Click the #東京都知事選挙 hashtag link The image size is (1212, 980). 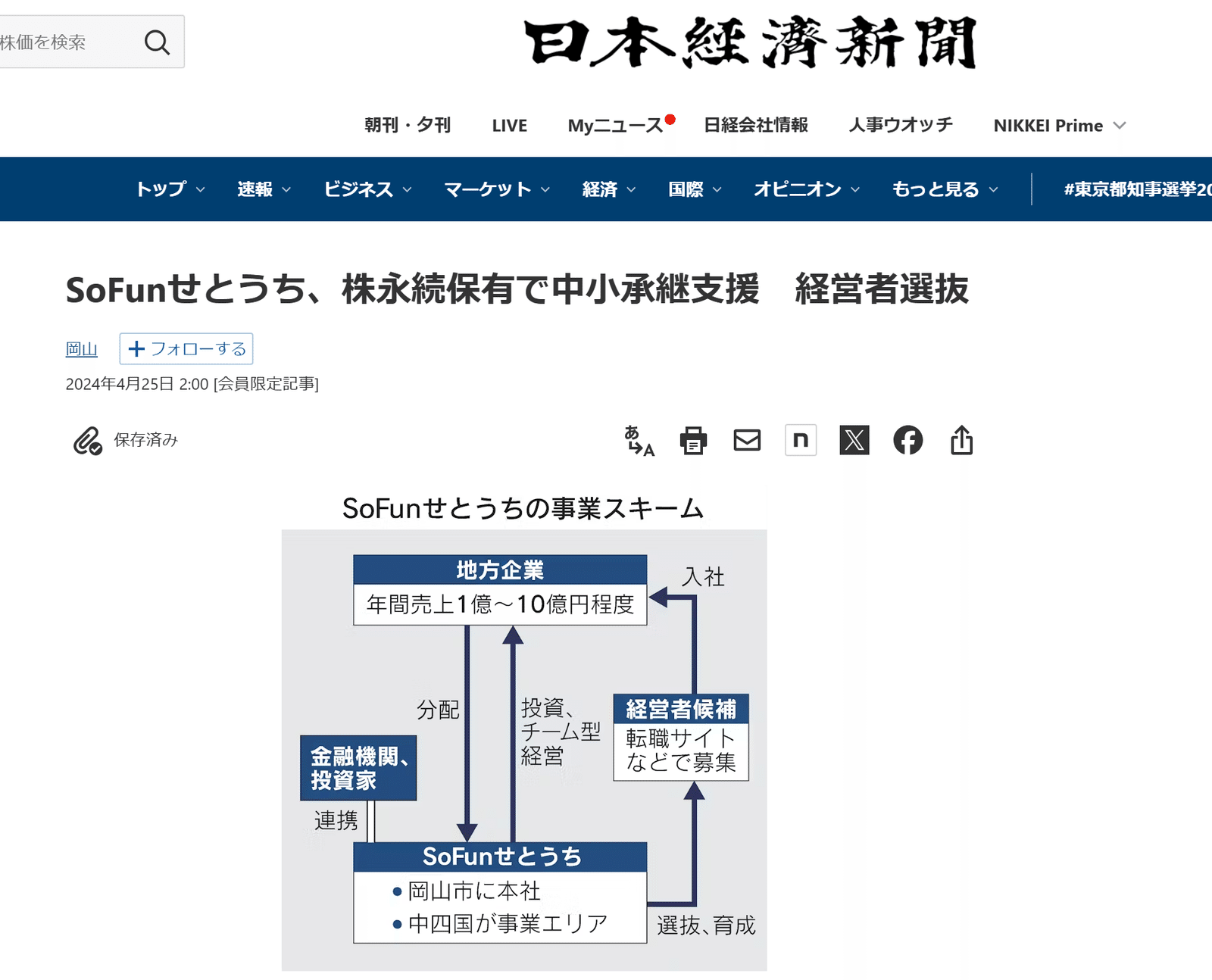1136,189
